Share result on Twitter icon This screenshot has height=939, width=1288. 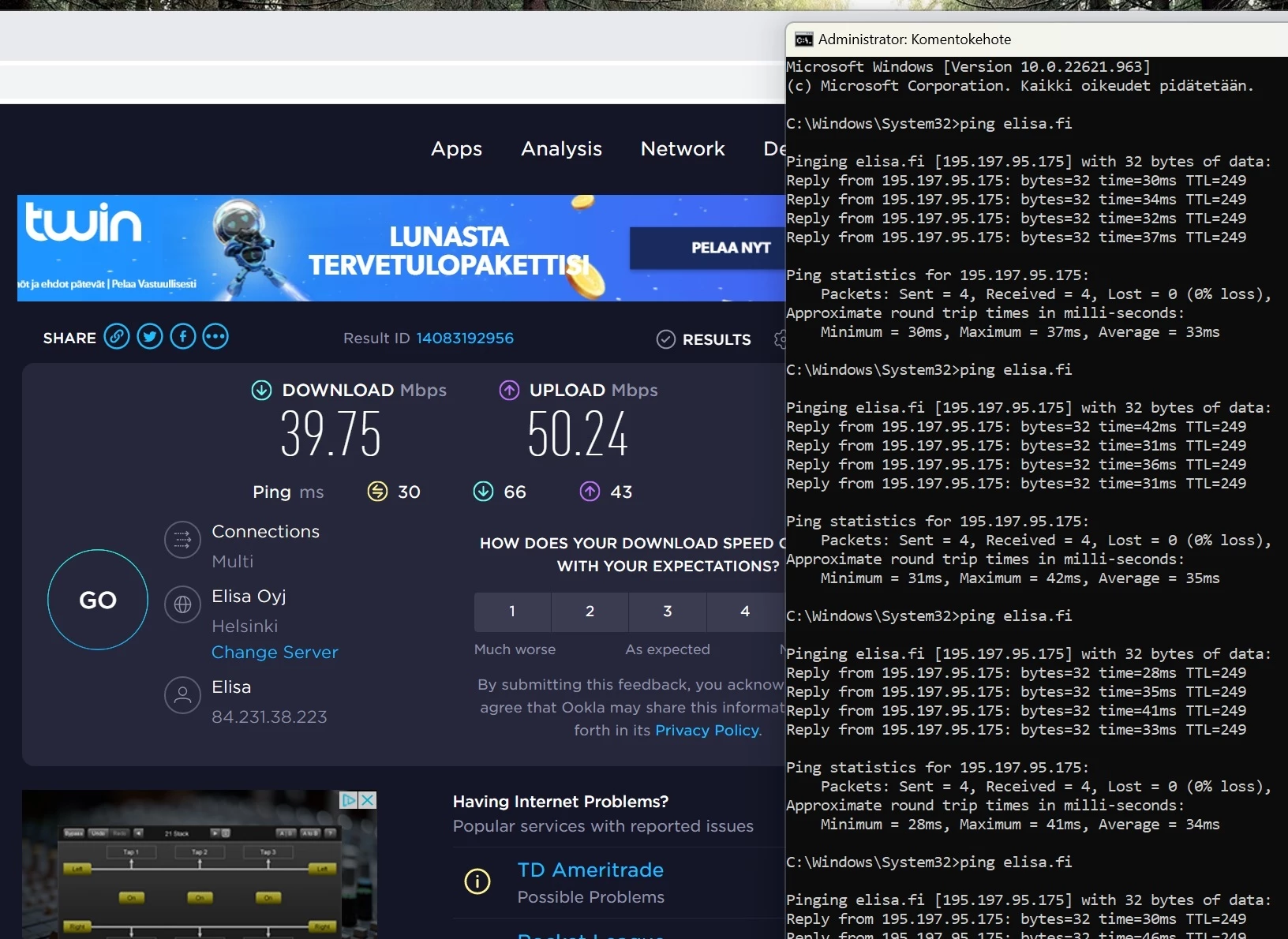pos(150,337)
